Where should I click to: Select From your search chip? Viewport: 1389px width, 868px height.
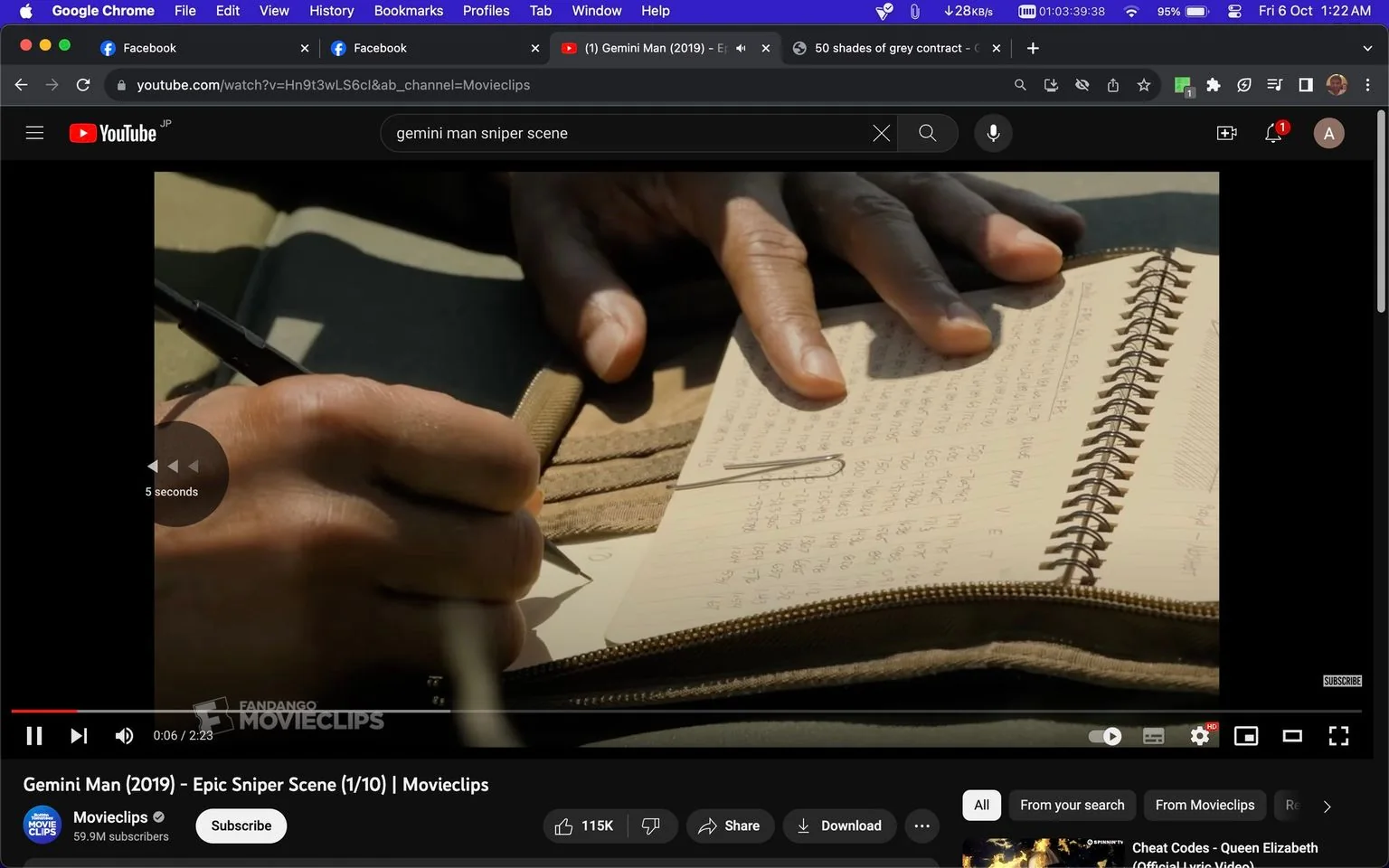pyautogui.click(x=1072, y=805)
